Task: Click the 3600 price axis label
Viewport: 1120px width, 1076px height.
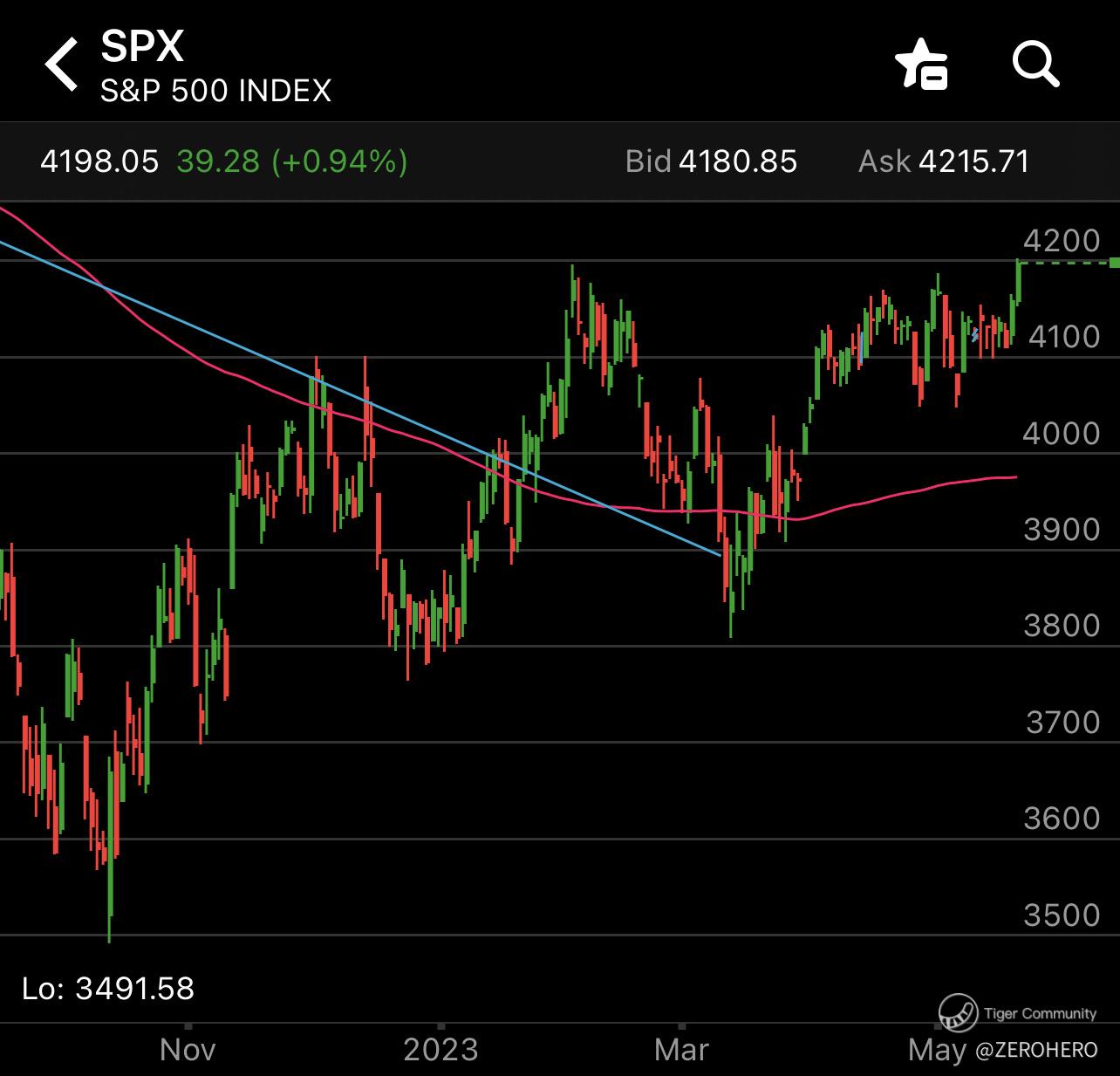Action: tap(1062, 819)
